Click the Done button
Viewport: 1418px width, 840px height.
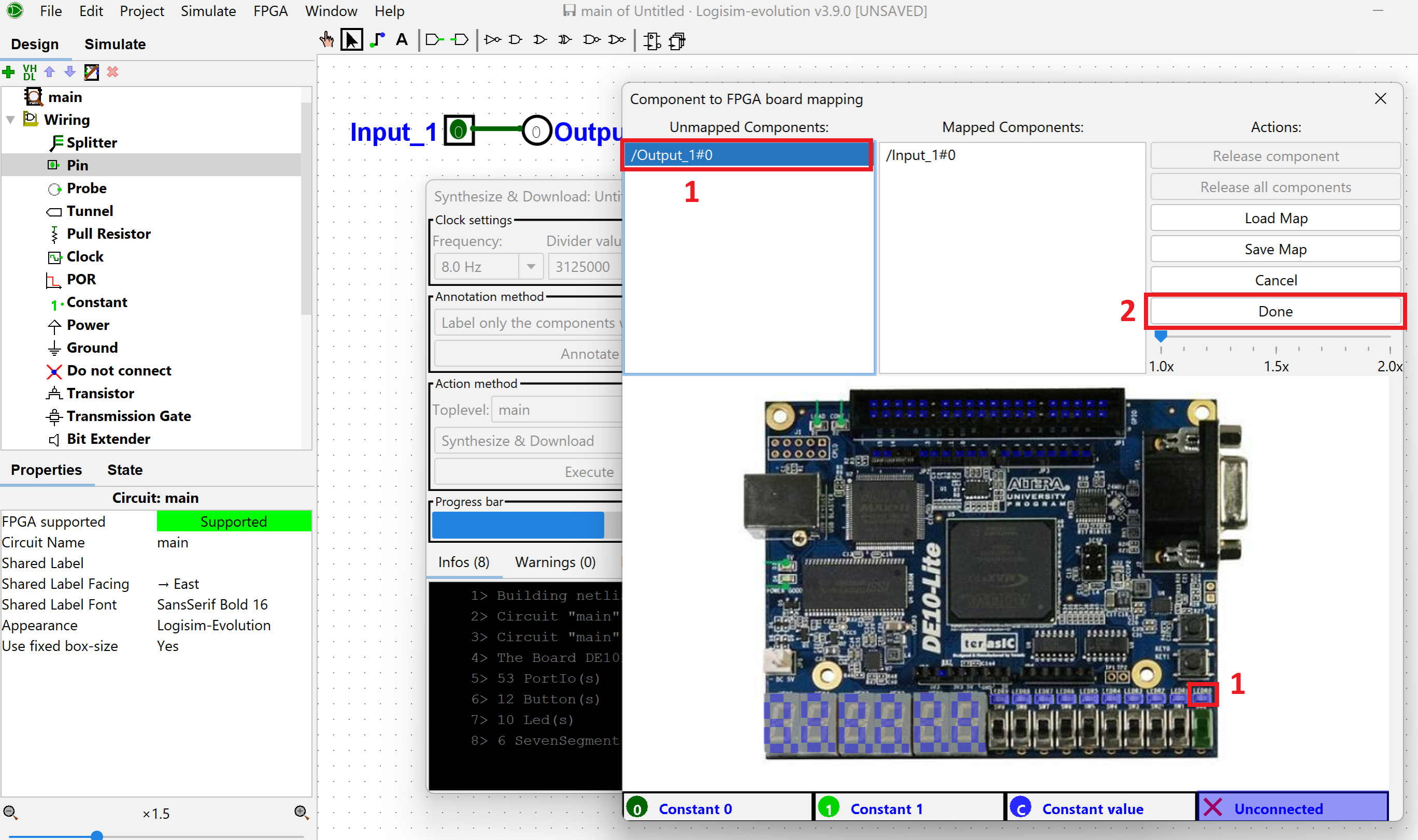point(1274,311)
